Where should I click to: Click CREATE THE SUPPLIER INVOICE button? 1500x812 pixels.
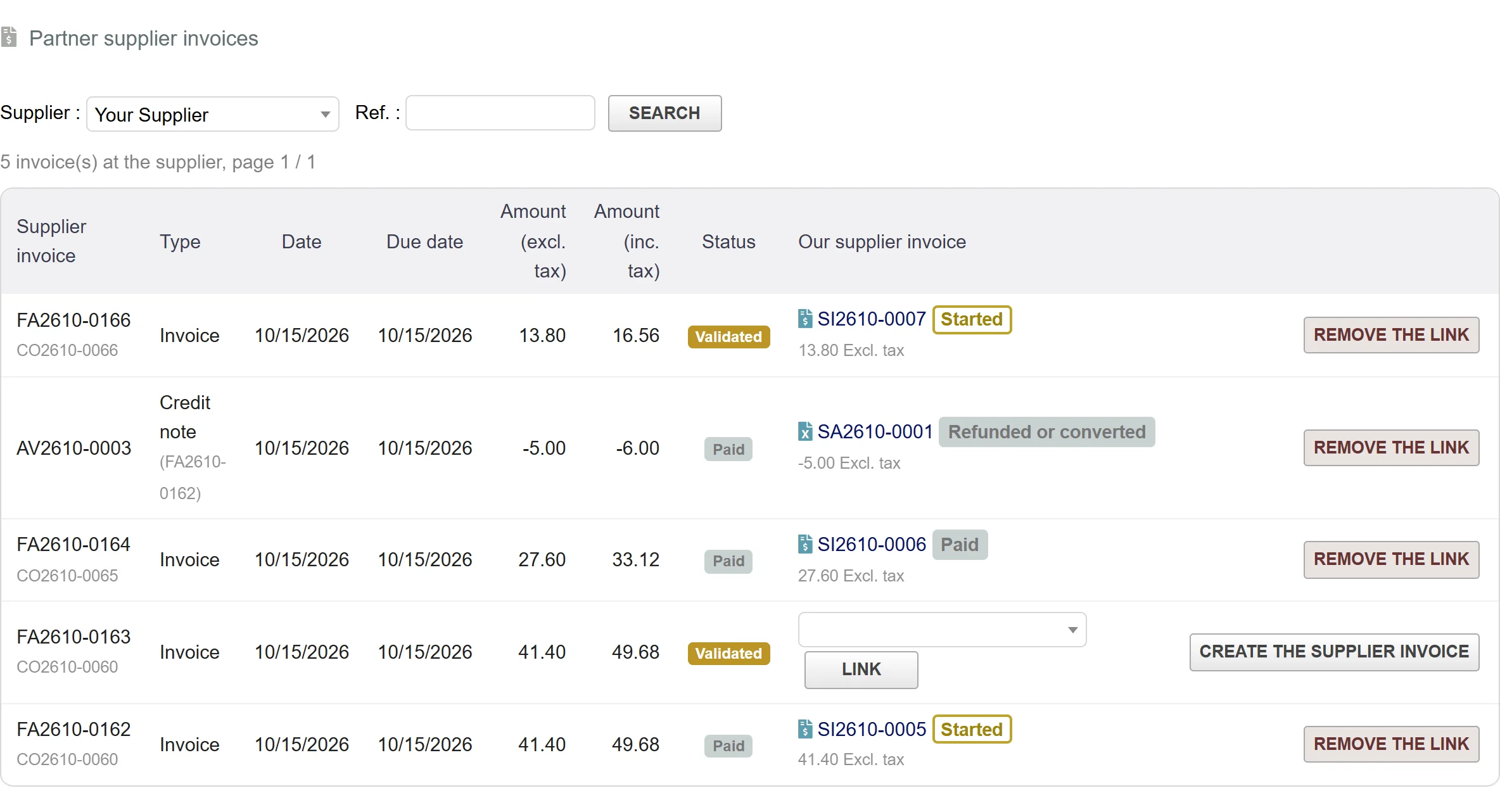1334,652
